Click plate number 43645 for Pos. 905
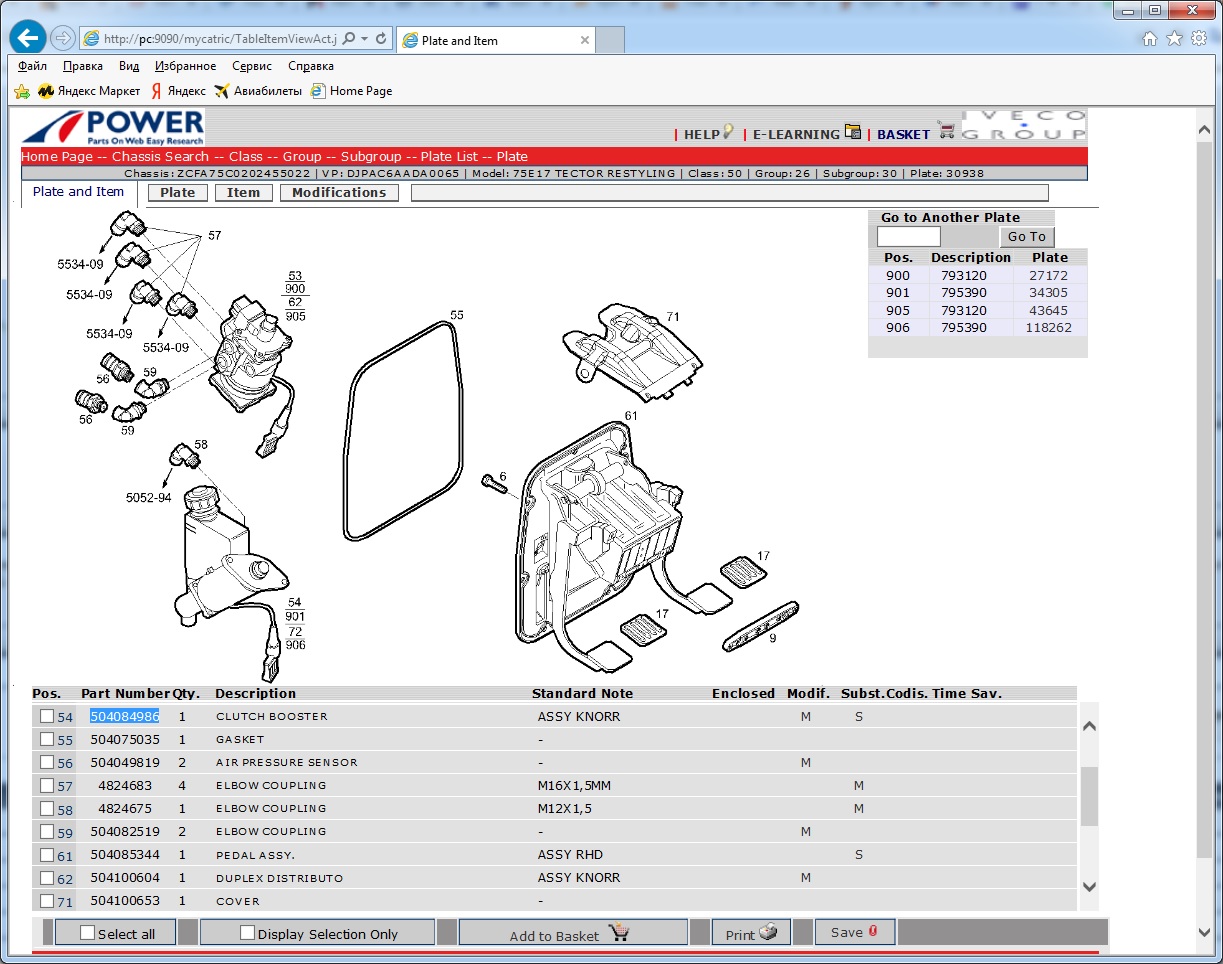This screenshot has height=964, width=1223. 1049,310
